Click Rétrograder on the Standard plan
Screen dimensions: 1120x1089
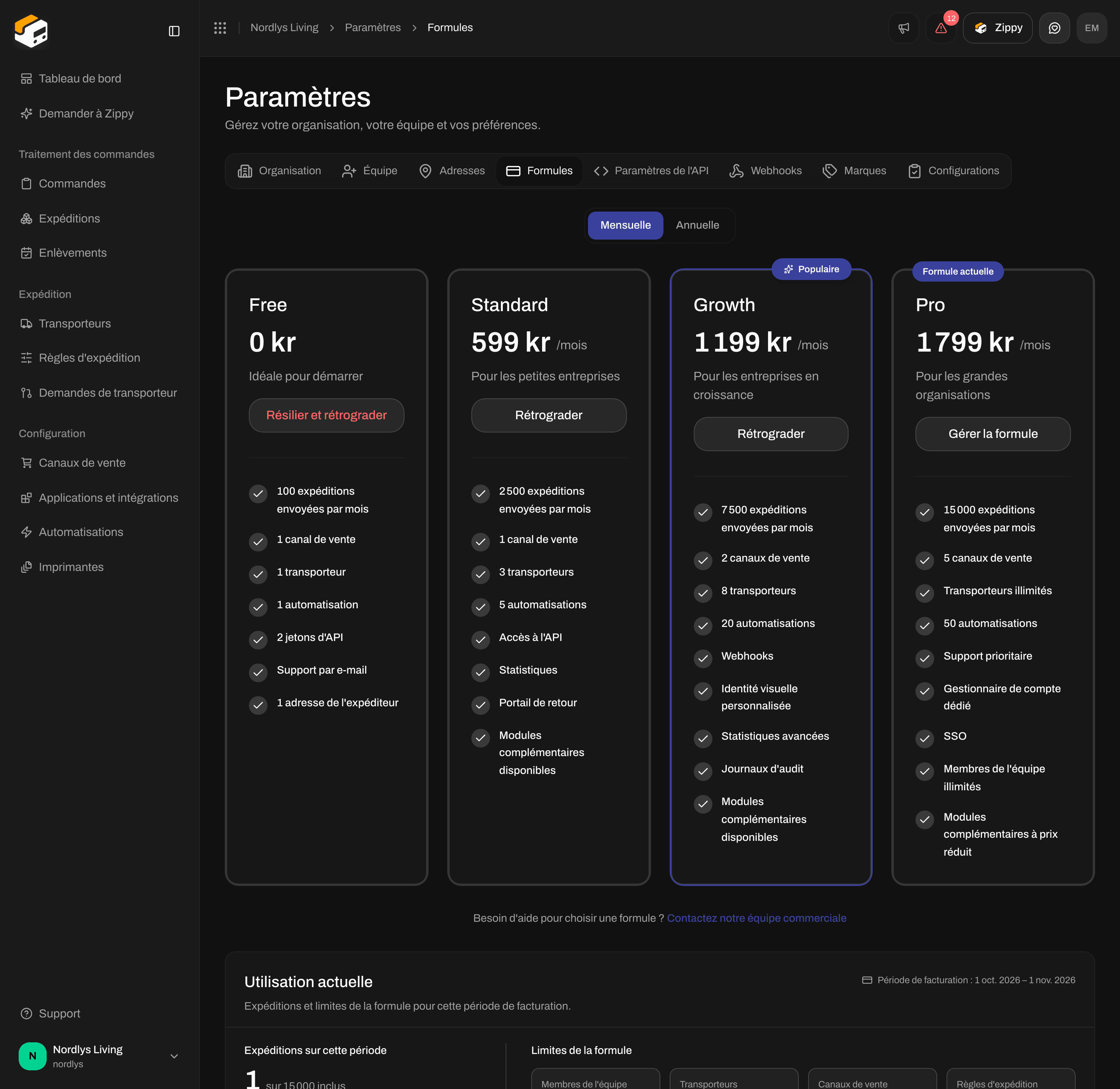[x=549, y=415]
